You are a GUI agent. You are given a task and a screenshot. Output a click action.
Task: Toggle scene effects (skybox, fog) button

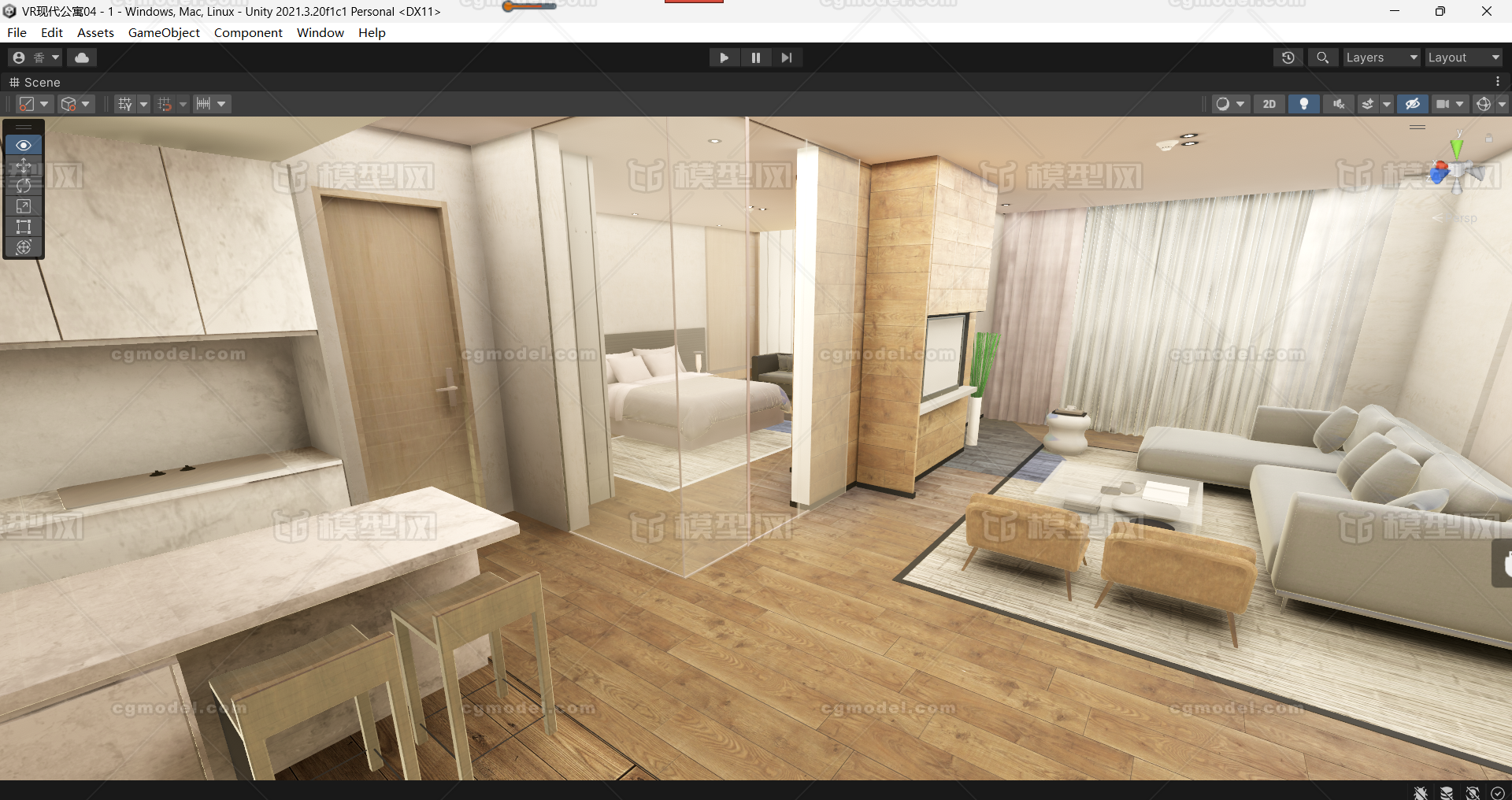pyautogui.click(x=1368, y=104)
